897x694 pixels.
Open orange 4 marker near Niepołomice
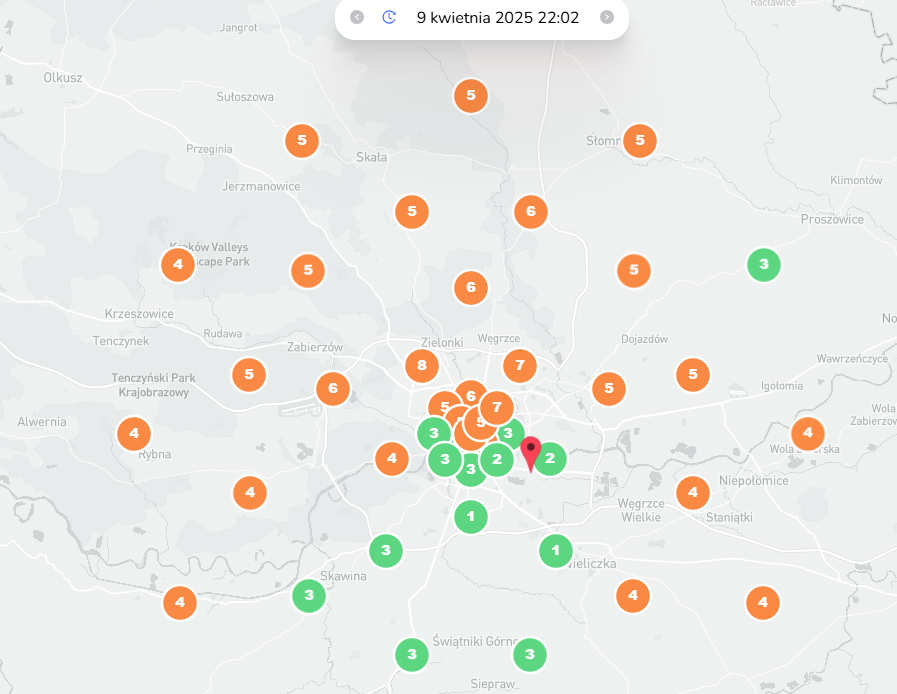coord(692,492)
